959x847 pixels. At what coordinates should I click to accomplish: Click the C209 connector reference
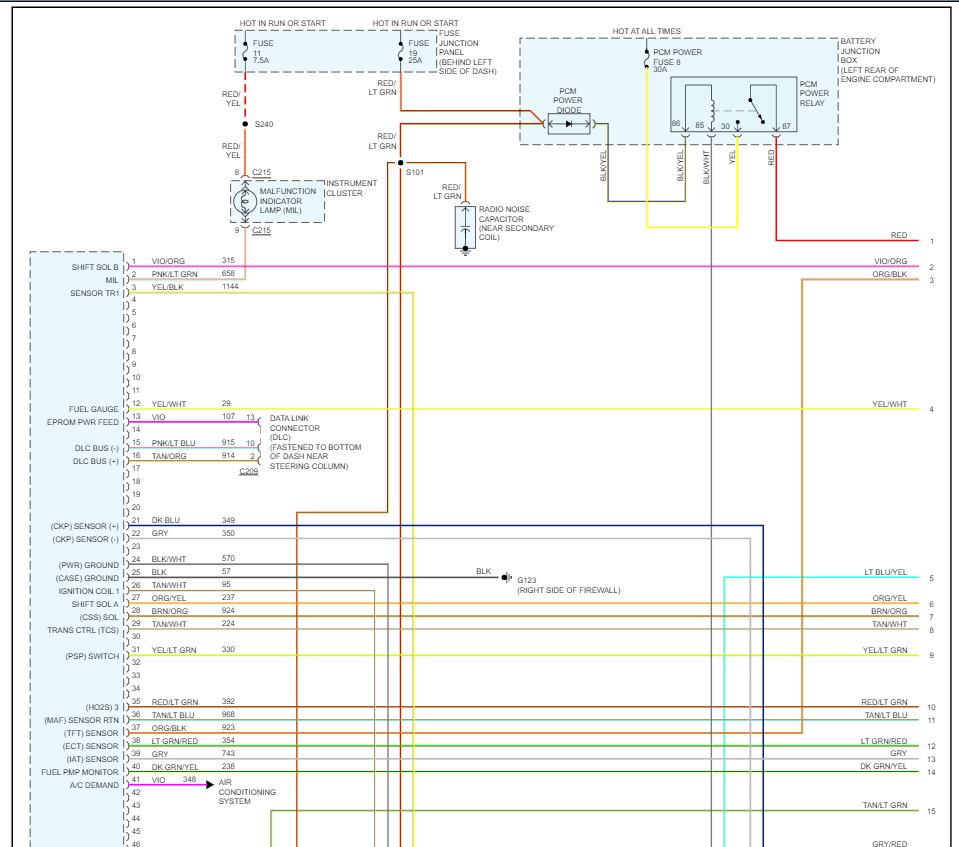point(249,471)
